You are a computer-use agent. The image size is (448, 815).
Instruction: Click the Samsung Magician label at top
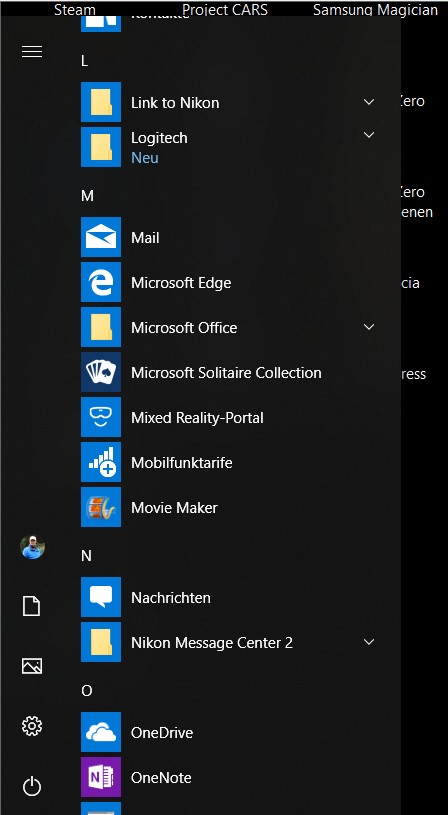(375, 10)
